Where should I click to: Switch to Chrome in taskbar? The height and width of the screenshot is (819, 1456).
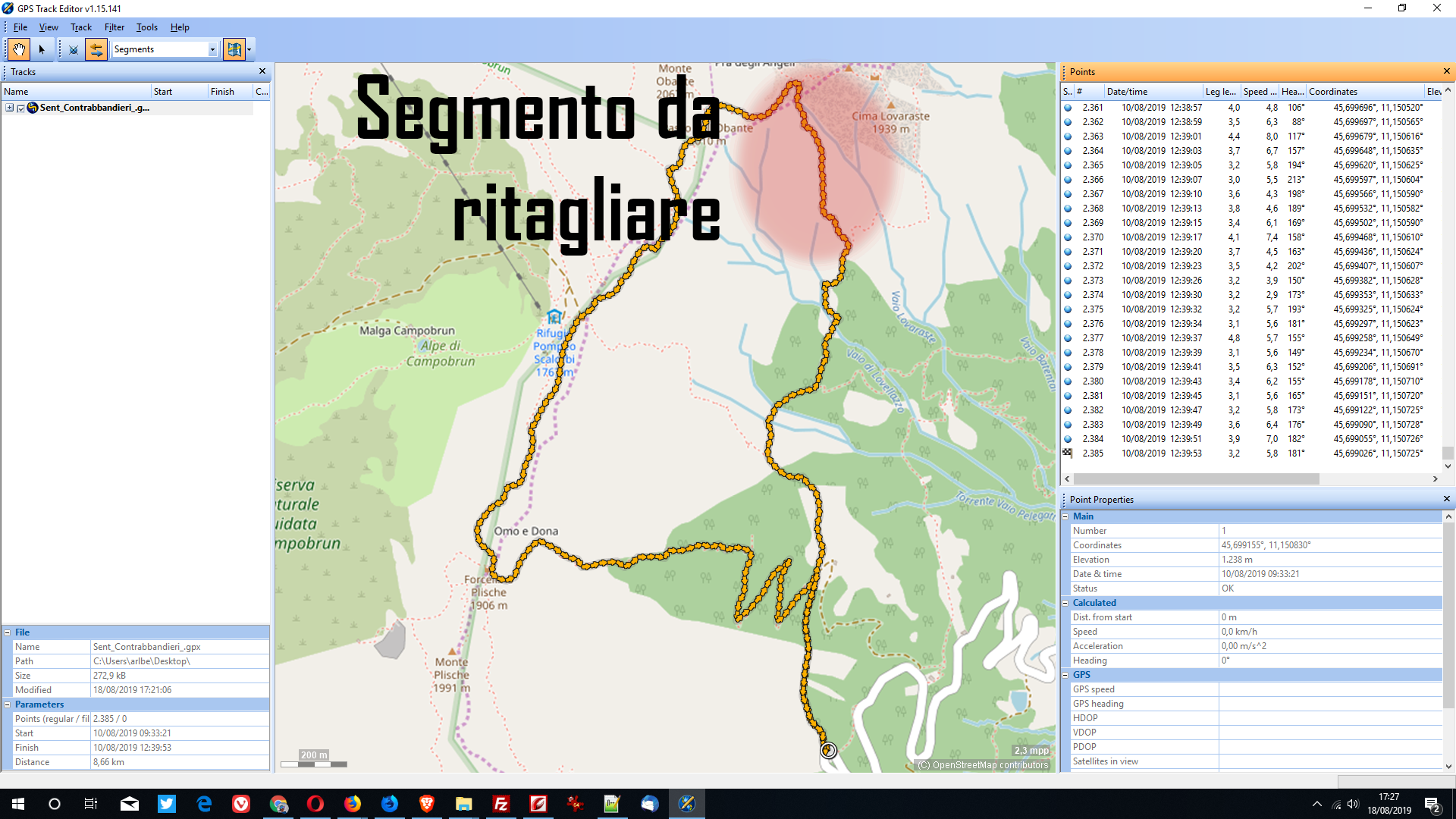(278, 804)
